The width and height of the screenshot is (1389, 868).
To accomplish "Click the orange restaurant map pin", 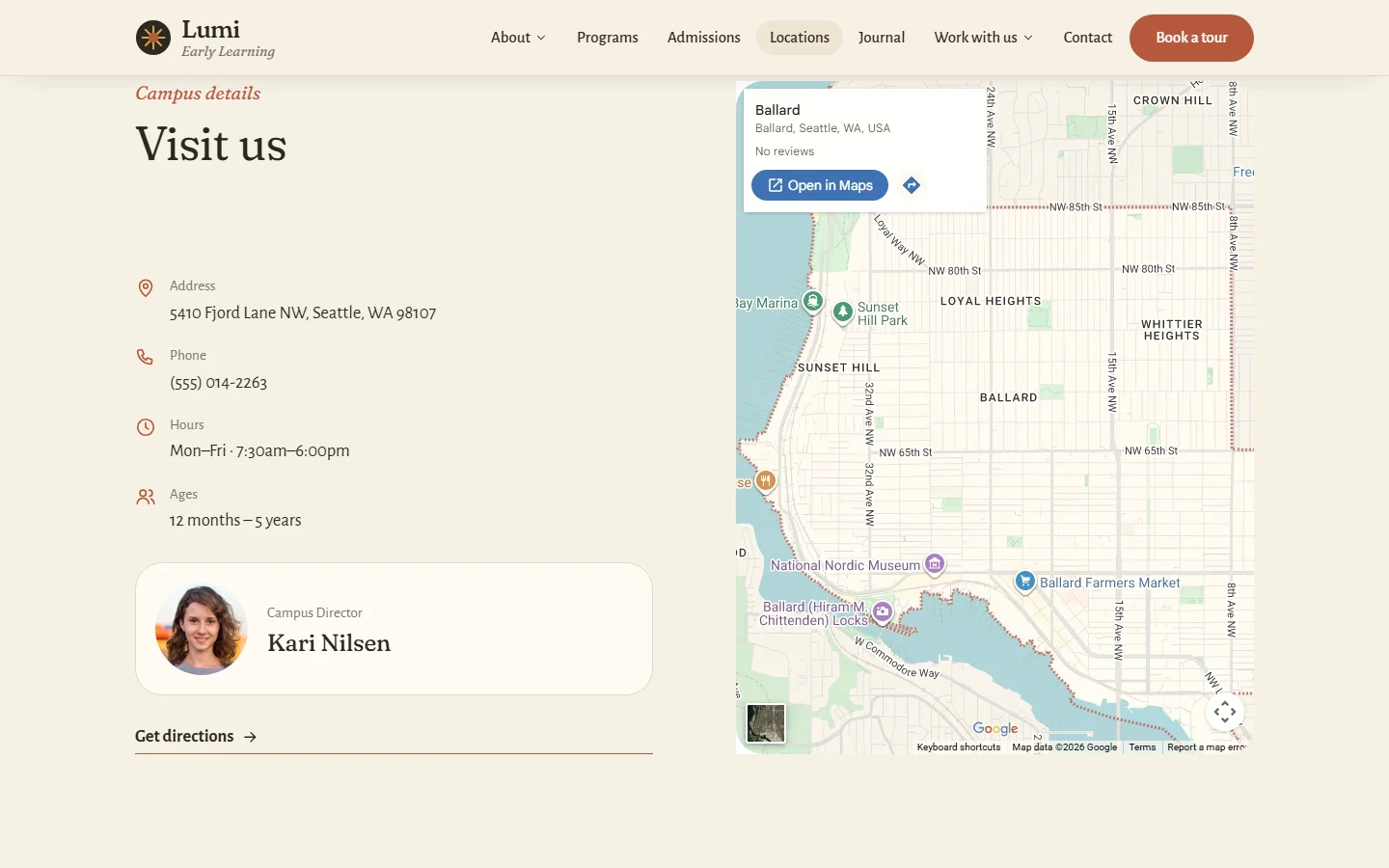I will pyautogui.click(x=766, y=480).
